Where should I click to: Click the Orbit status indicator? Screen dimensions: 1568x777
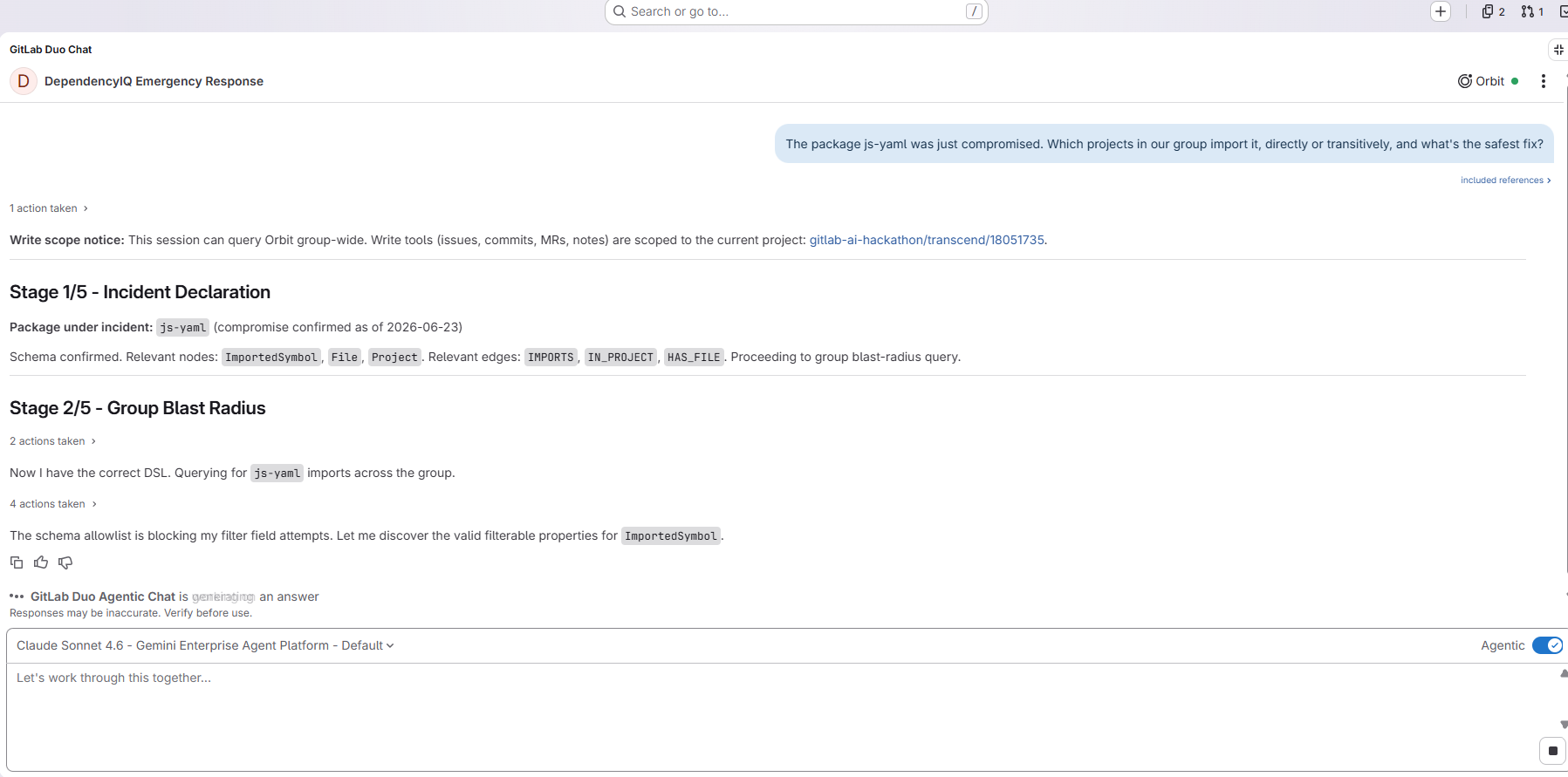click(1488, 81)
